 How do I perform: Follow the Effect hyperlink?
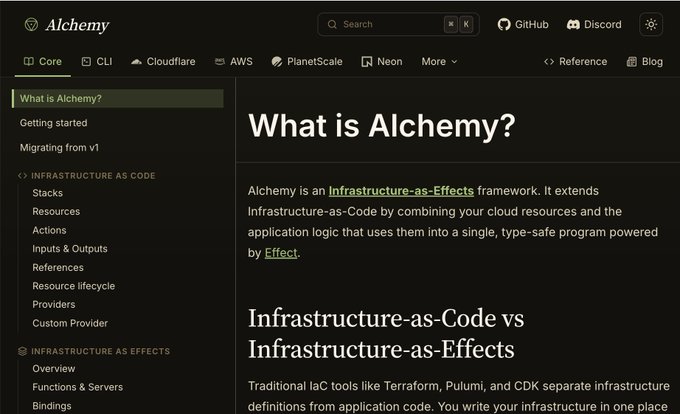(x=281, y=253)
